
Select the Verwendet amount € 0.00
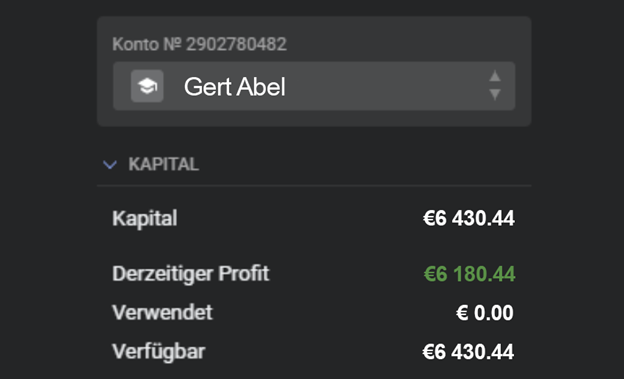[x=485, y=313]
